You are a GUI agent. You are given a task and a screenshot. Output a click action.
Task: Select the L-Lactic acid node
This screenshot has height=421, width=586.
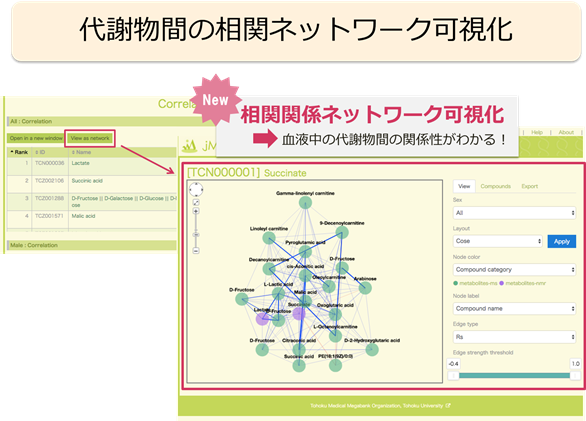click(x=278, y=294)
